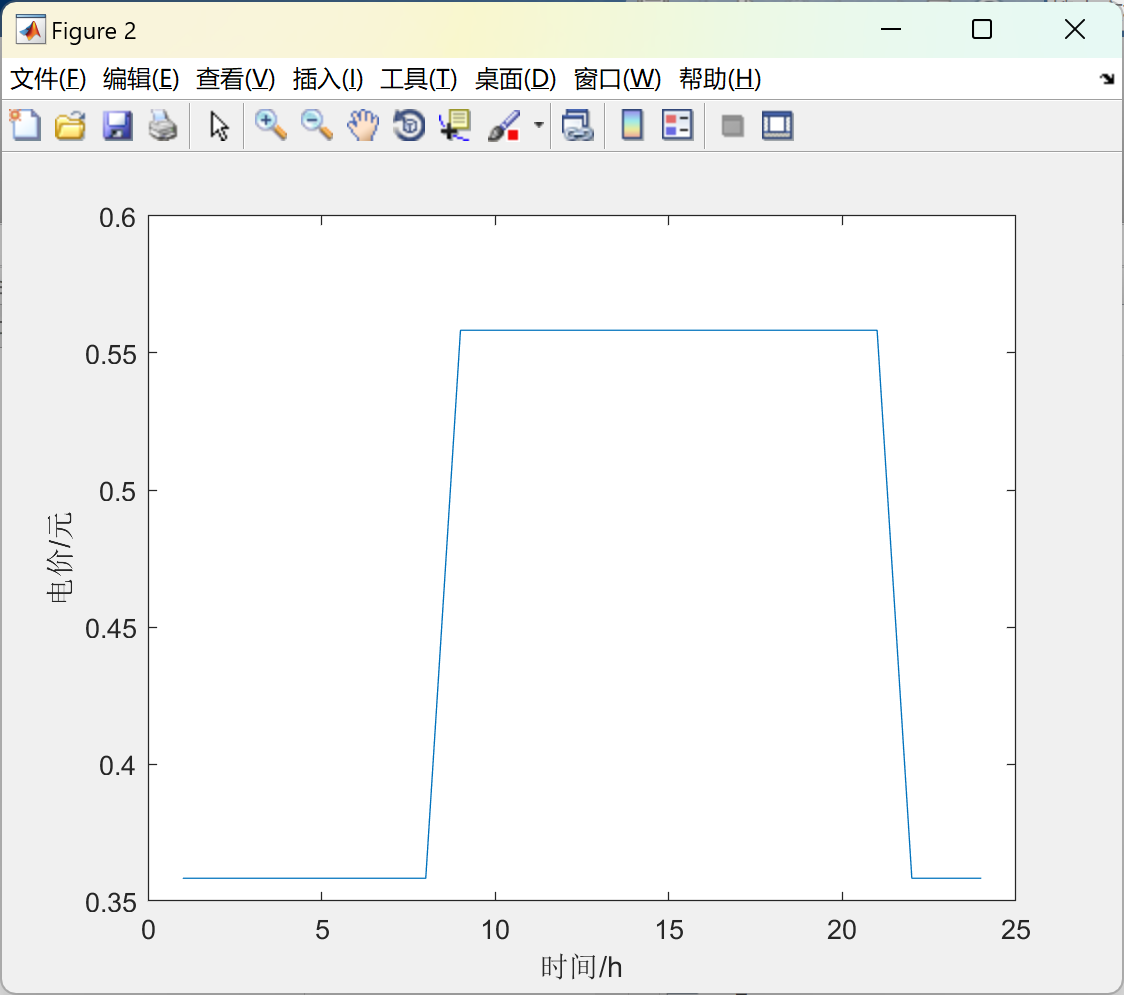Create a new figure with New Figure icon
Viewport: 1124px width, 995px height.
click(x=25, y=125)
